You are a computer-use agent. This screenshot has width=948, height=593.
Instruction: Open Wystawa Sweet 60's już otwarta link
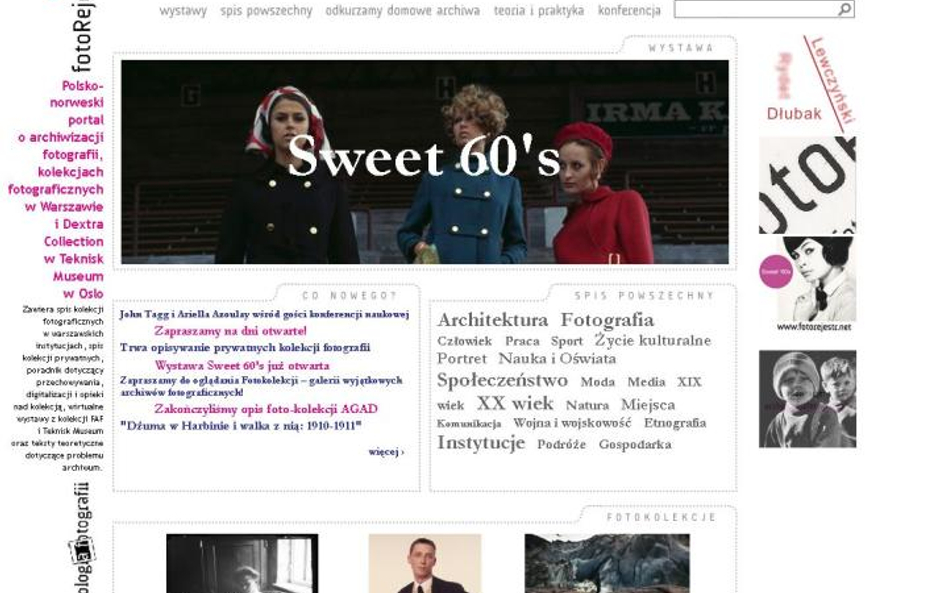click(x=242, y=366)
